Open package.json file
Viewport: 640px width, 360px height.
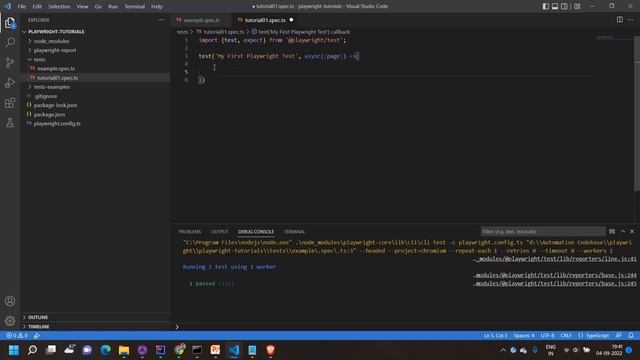coord(49,115)
